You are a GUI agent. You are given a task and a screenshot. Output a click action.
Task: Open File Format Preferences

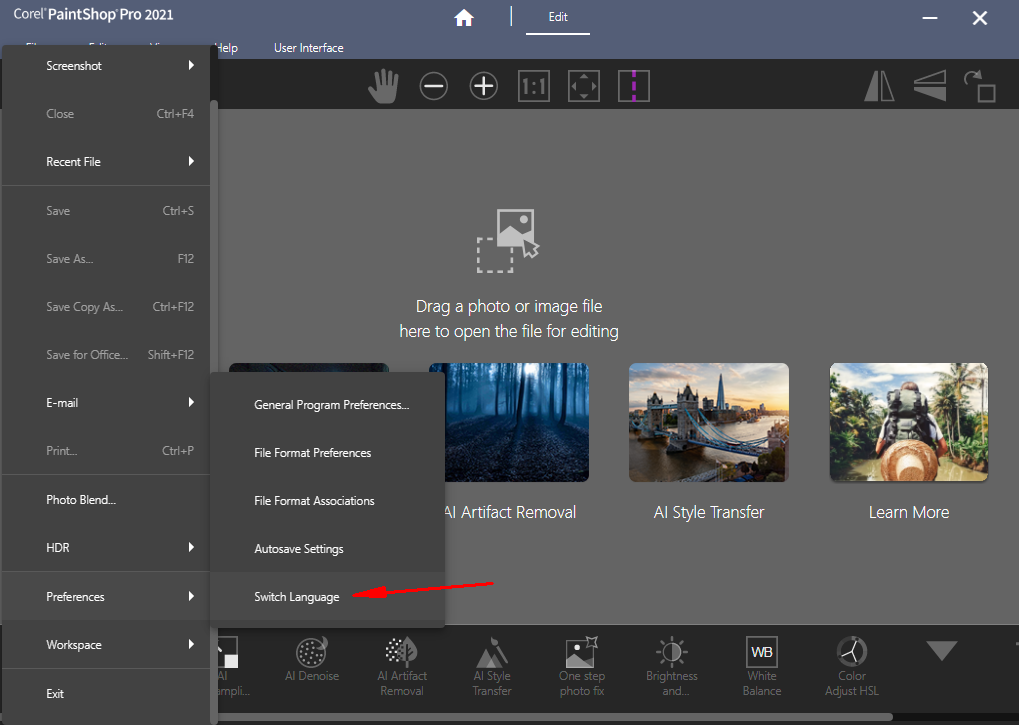(328, 453)
